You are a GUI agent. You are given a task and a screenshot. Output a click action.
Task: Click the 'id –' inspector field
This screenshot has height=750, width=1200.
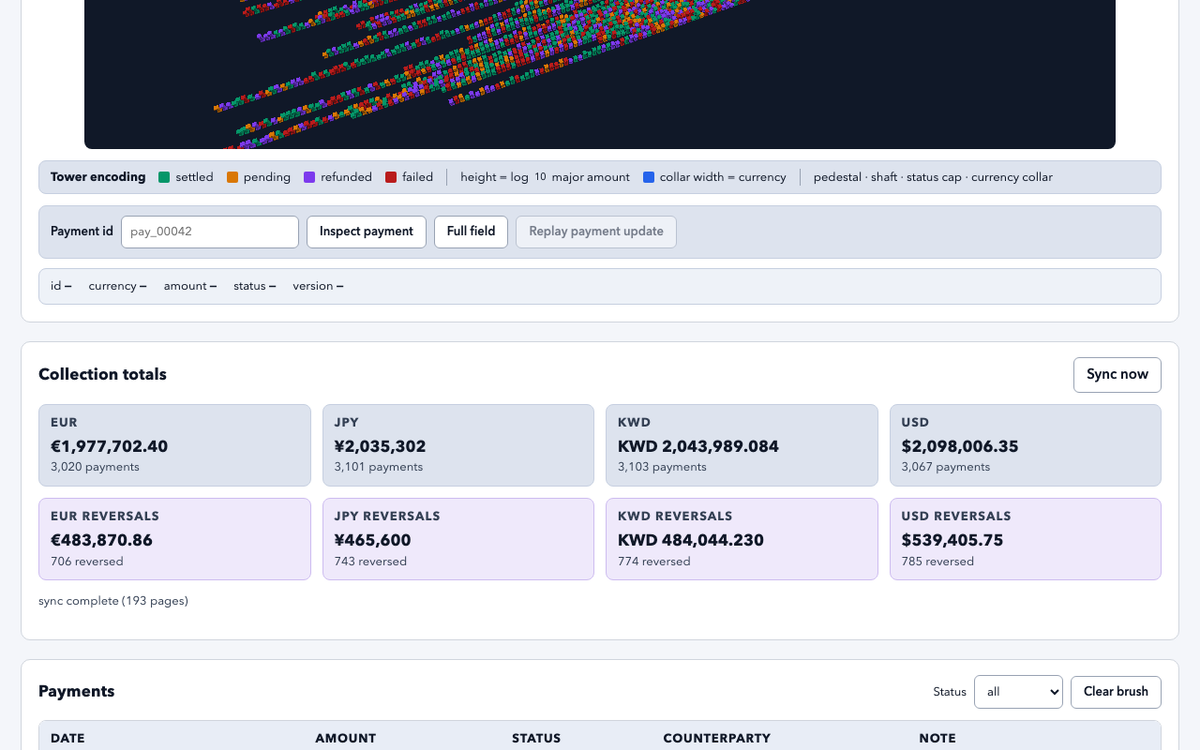pos(61,286)
